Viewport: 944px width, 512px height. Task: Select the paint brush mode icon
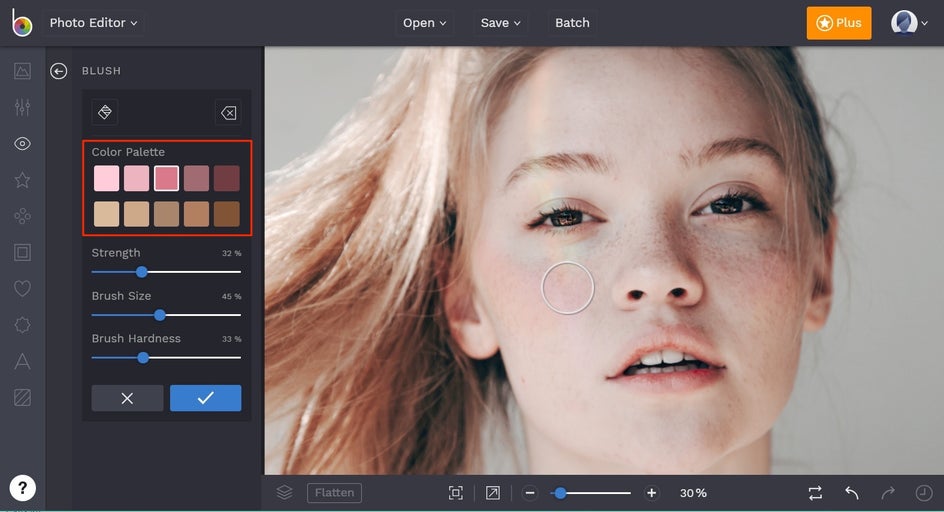105,112
